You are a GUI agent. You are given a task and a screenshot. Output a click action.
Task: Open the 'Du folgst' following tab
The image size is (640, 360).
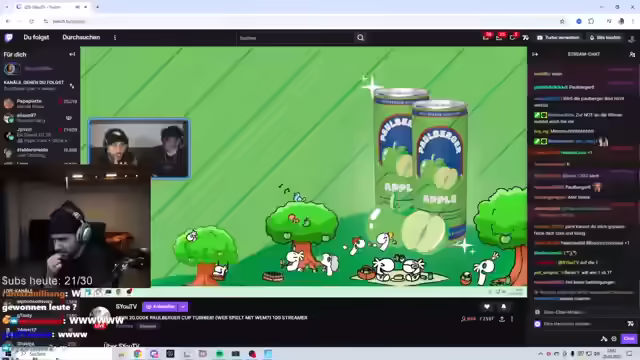click(x=36, y=38)
